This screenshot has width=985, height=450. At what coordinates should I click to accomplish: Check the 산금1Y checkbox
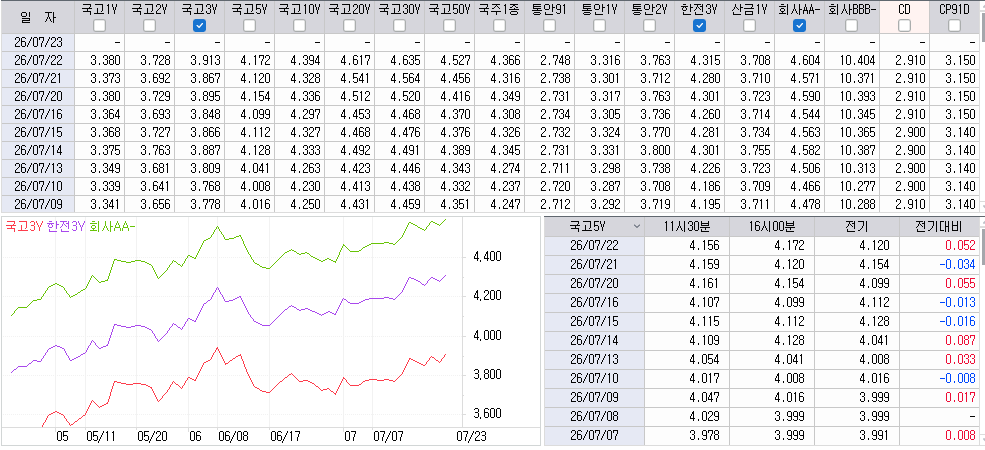pyautogui.click(x=749, y=25)
